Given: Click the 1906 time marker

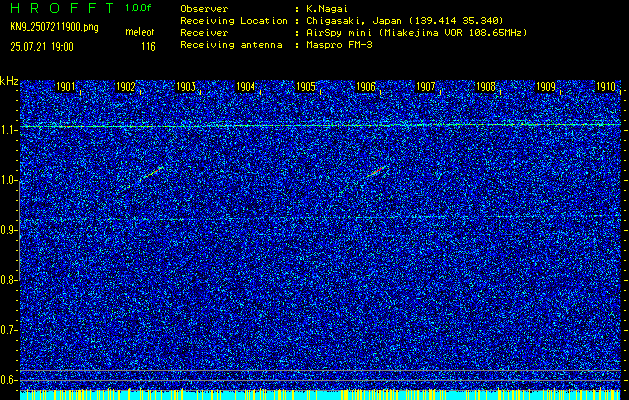Looking at the screenshot, I should click(x=366, y=87).
